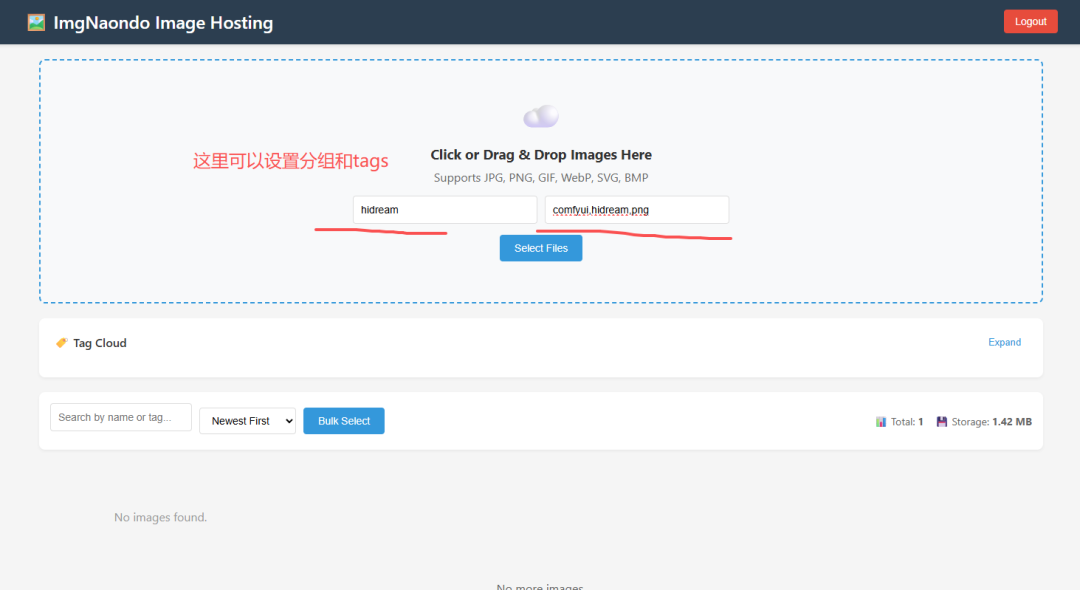The width and height of the screenshot is (1080, 590).
Task: Click the supported formats text line
Action: (x=541, y=178)
